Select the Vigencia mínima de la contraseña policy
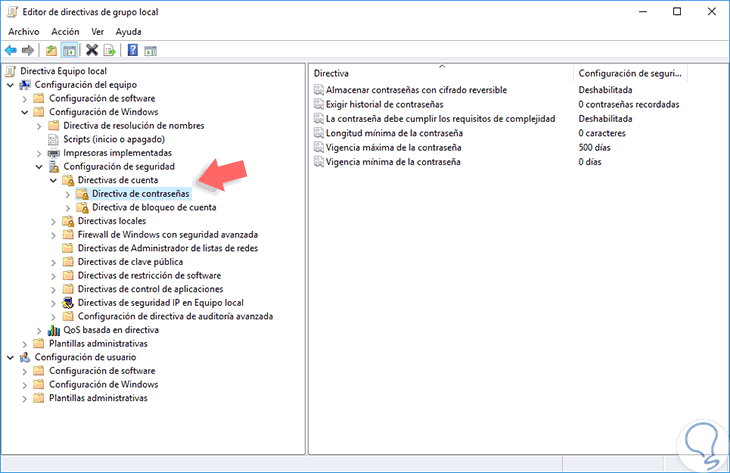The height and width of the screenshot is (473, 730). point(393,162)
